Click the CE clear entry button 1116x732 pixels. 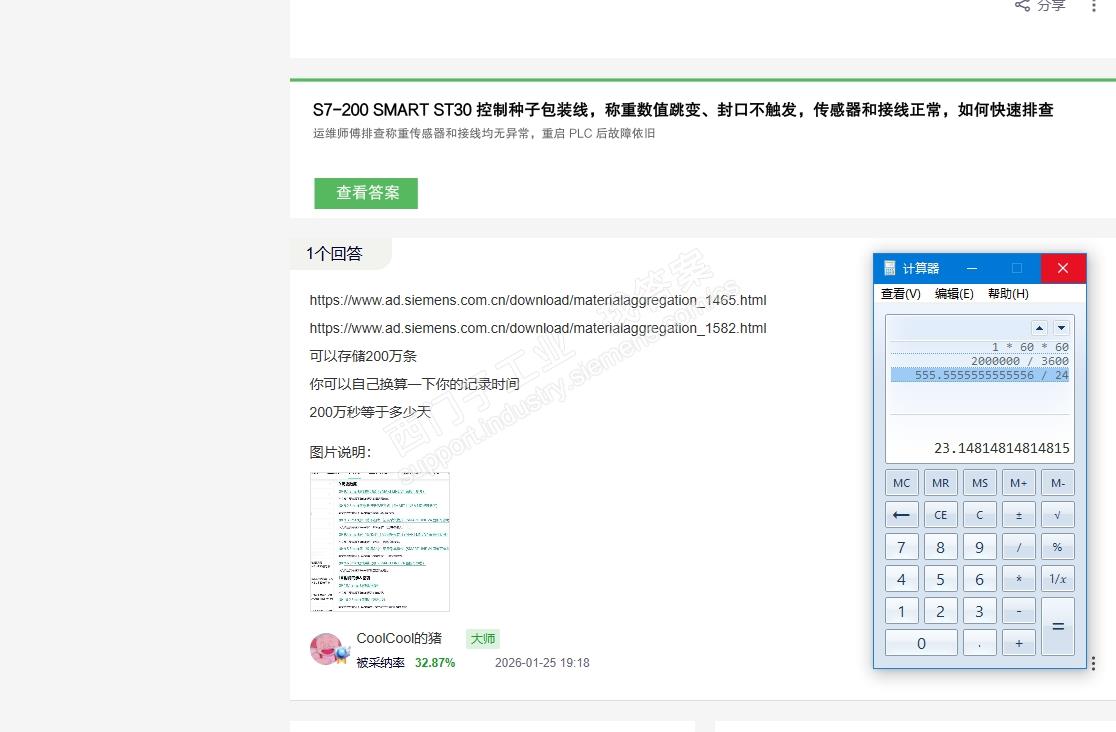[940, 515]
